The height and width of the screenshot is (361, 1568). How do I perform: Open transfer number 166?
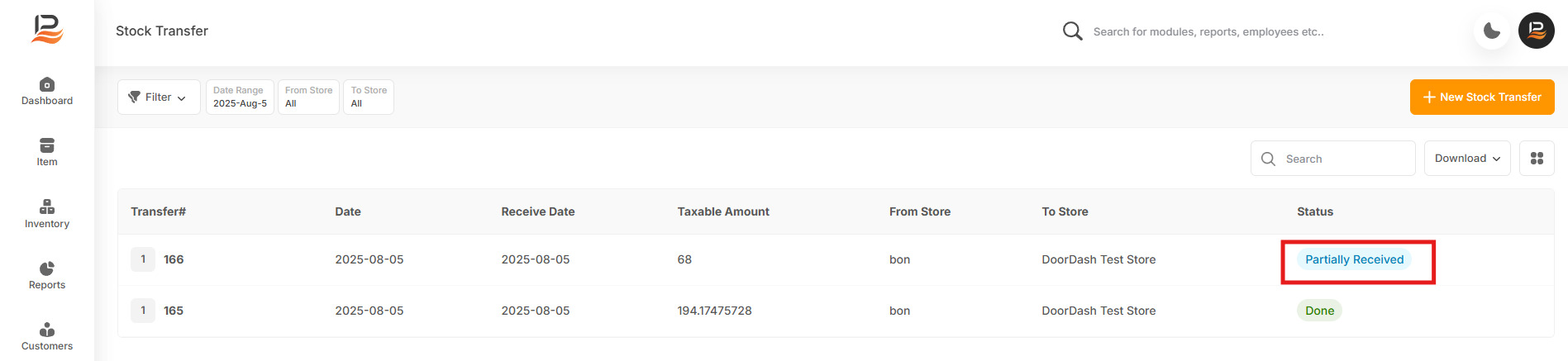pyautogui.click(x=174, y=259)
